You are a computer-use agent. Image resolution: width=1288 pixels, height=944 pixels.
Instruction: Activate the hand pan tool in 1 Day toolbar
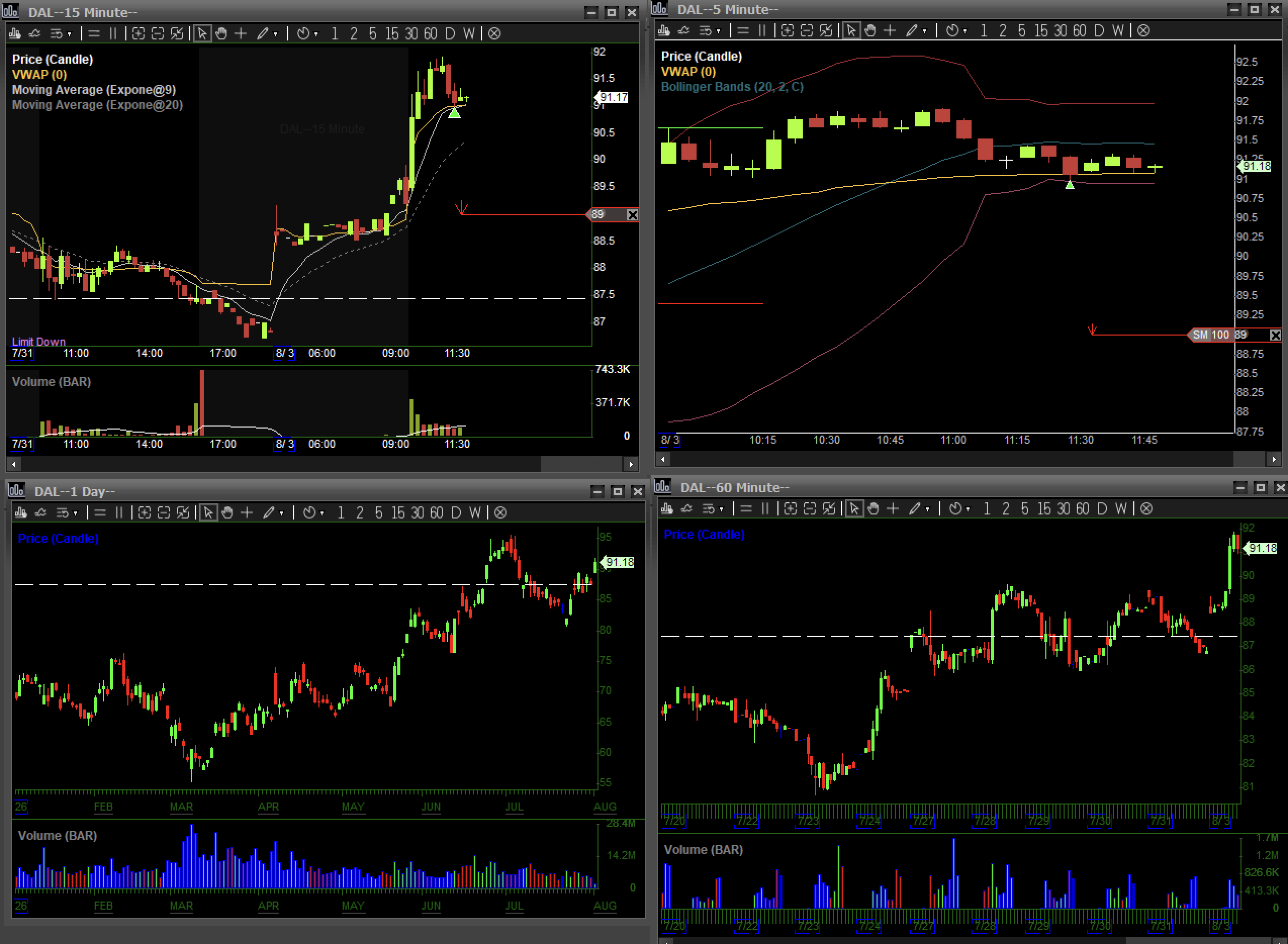tap(227, 512)
